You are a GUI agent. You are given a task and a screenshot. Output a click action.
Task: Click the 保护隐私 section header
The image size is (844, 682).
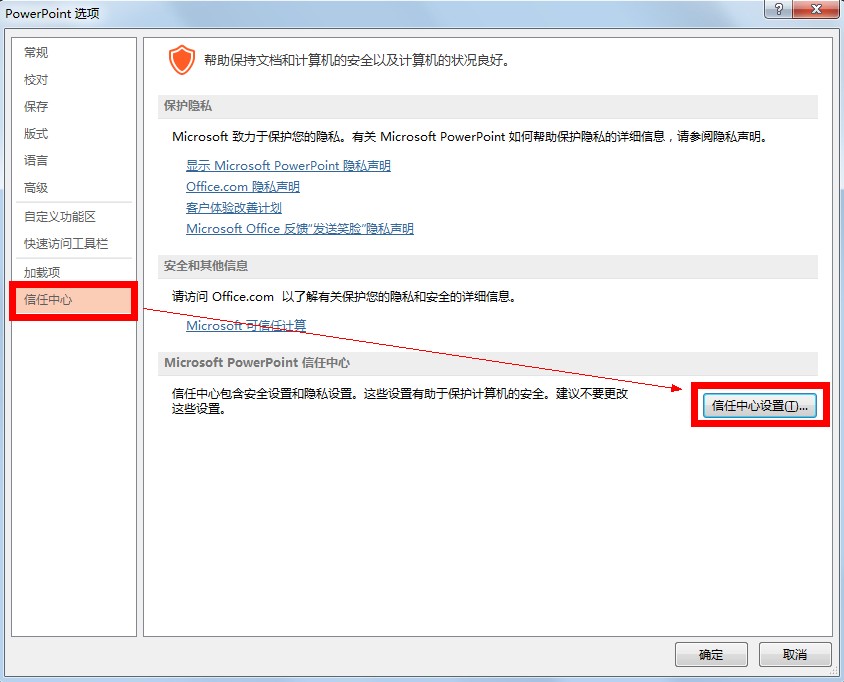point(488,106)
